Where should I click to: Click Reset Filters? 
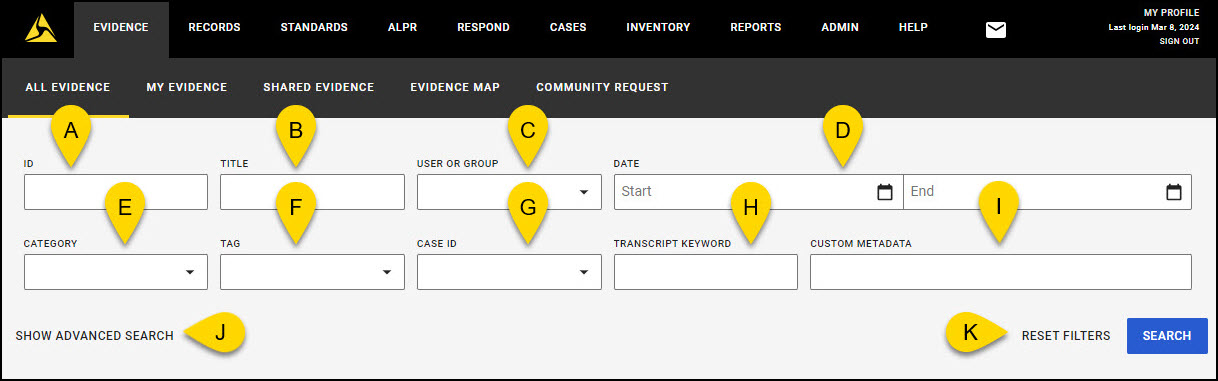1066,336
